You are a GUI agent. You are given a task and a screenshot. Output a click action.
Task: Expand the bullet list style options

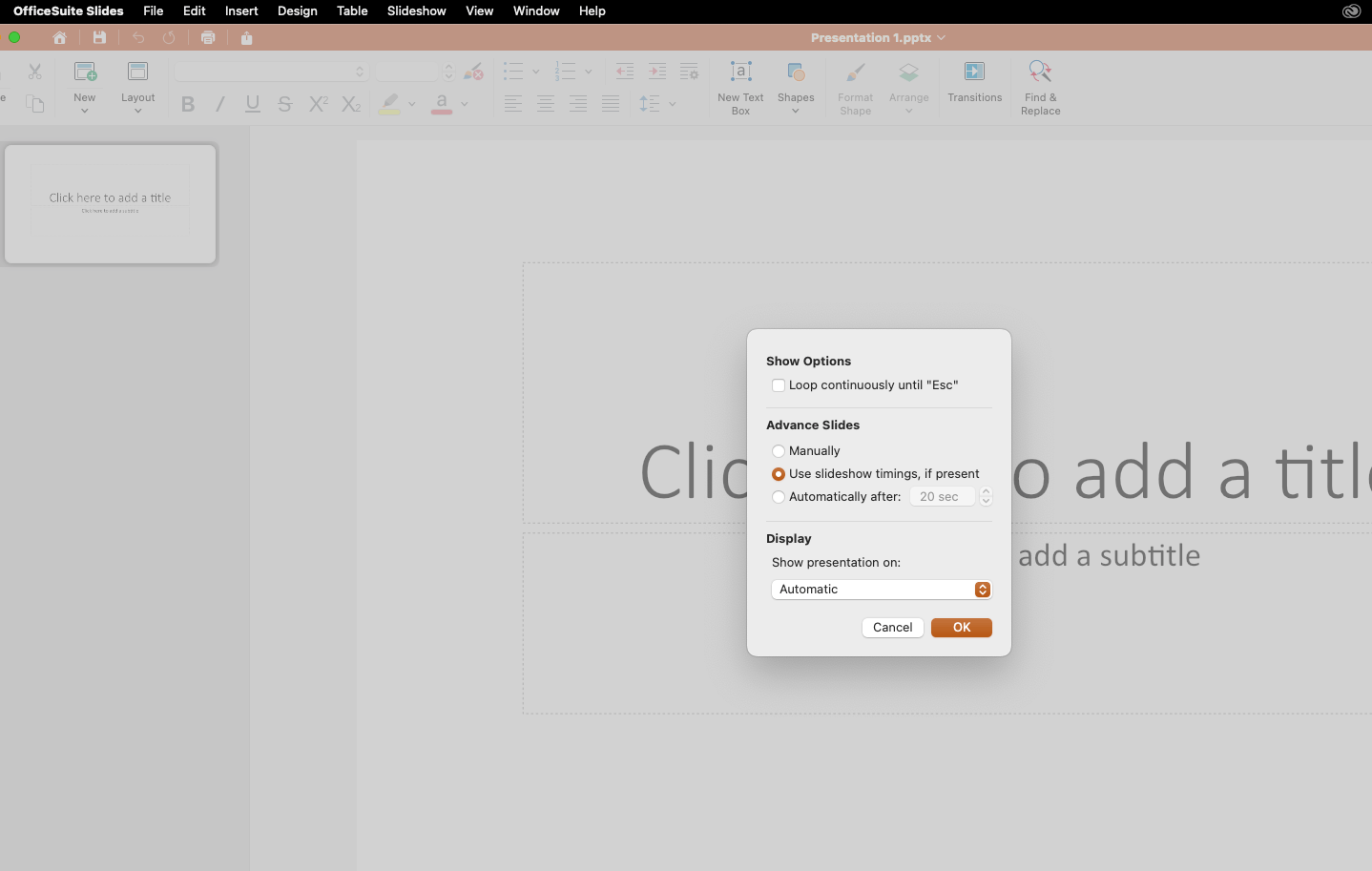(x=534, y=71)
